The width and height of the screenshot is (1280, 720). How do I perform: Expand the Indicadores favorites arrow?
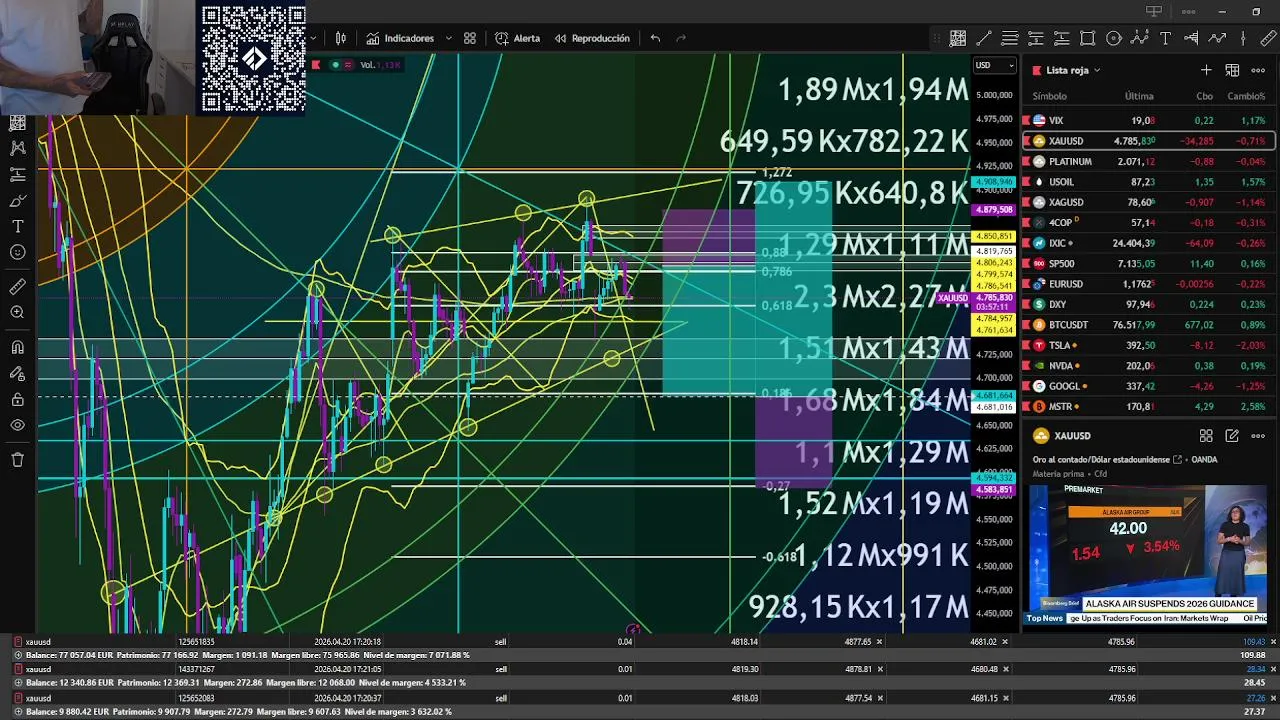pos(448,38)
